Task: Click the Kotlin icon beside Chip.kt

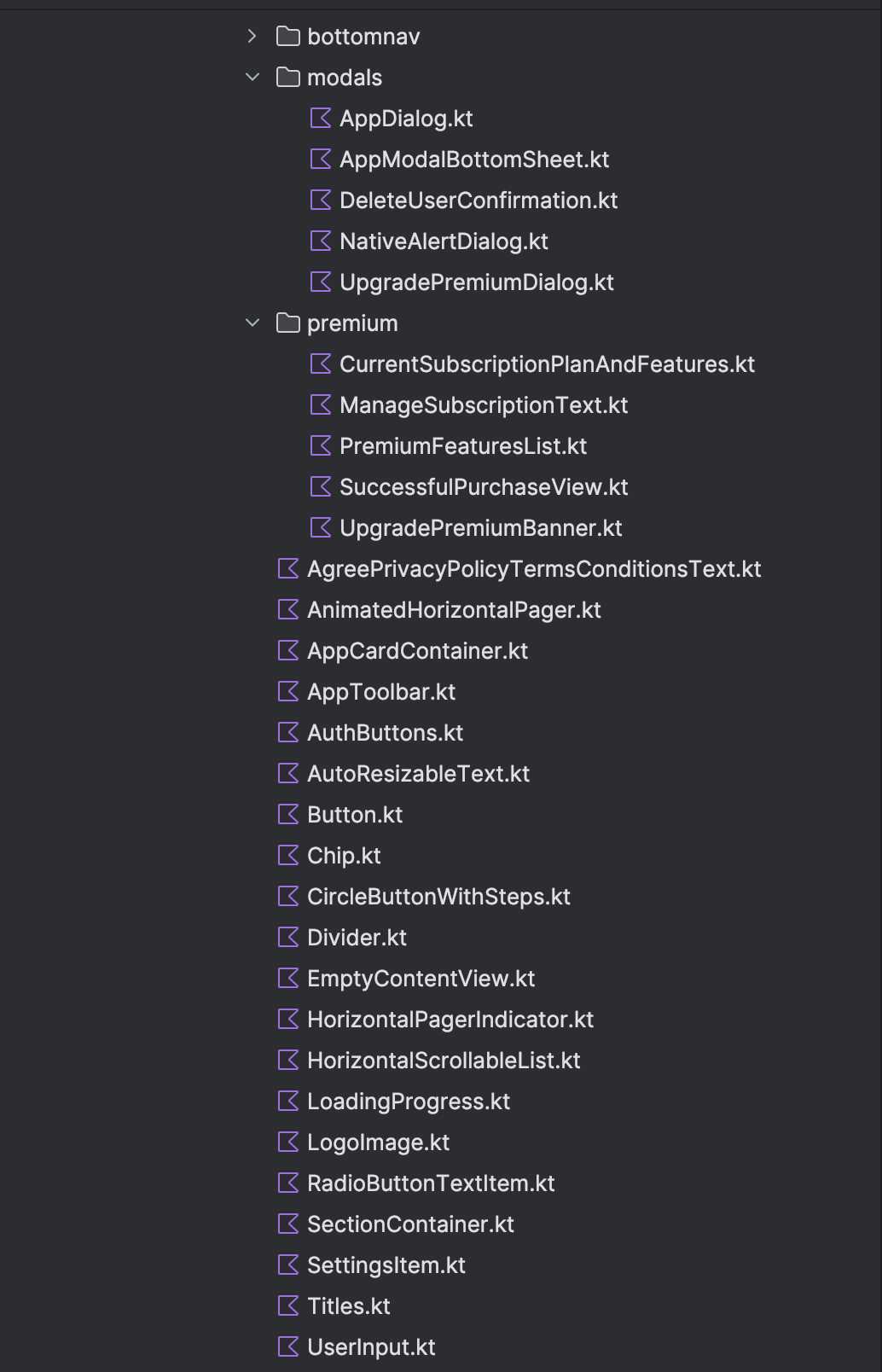Action: (288, 855)
